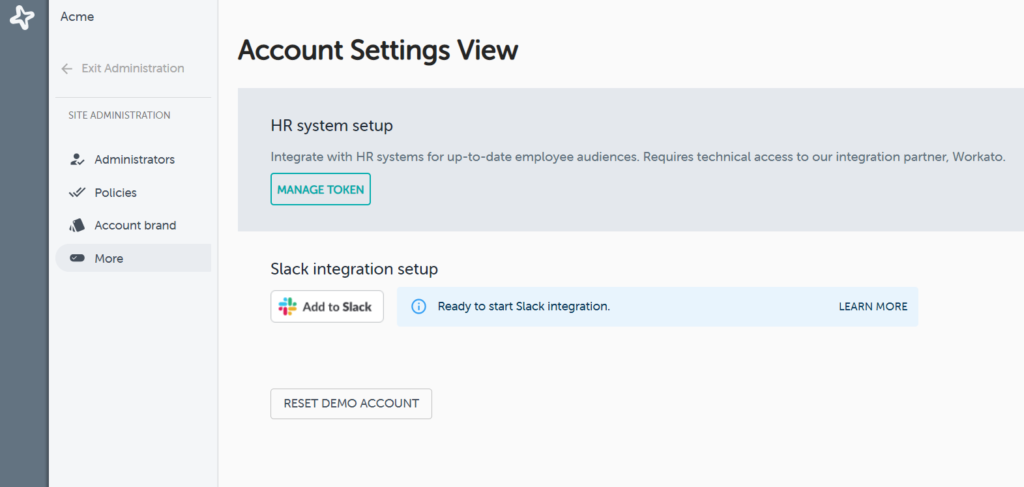Click Exit Administration link
This screenshot has height=487, width=1024.
(x=133, y=69)
